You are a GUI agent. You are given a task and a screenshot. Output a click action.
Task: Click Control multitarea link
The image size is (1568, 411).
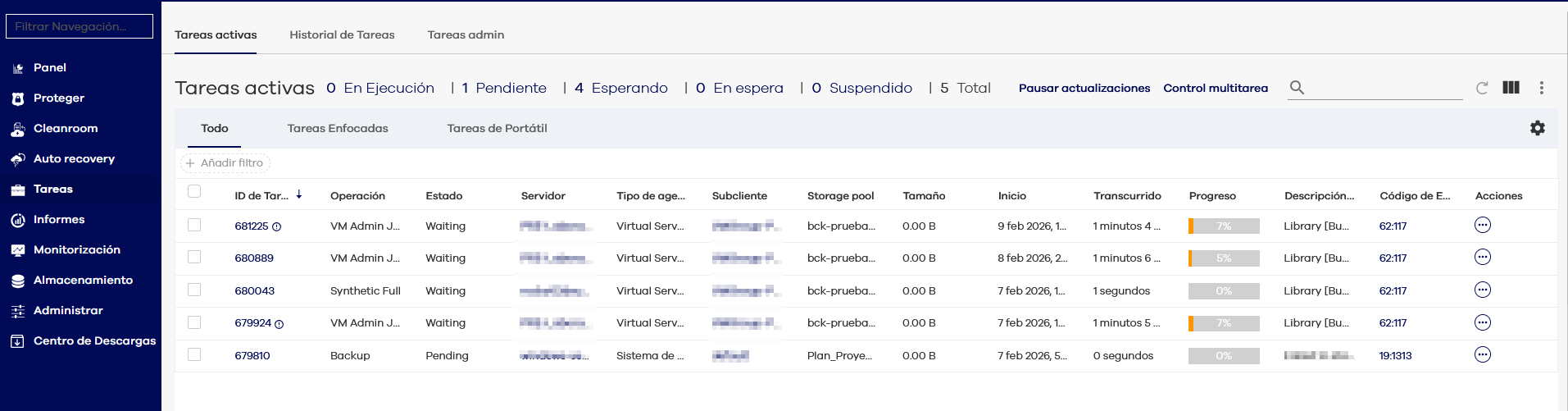coord(1216,88)
